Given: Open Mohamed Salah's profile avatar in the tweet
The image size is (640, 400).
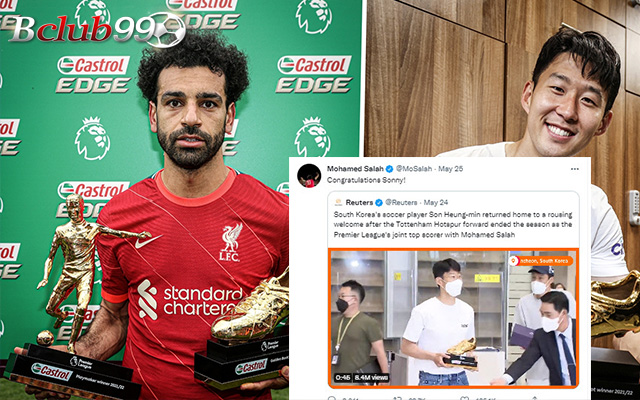Looking at the screenshot, I should point(309,176).
